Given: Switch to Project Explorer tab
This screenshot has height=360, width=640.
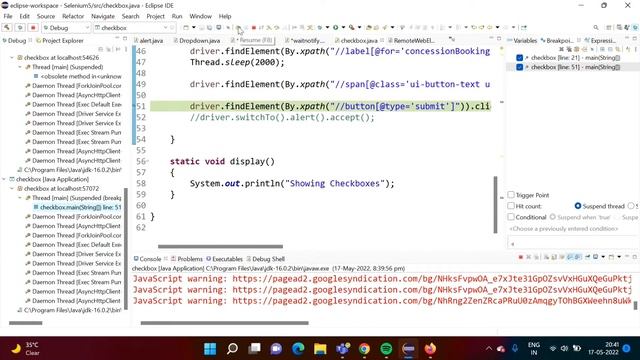Looking at the screenshot, I should [x=60, y=40].
